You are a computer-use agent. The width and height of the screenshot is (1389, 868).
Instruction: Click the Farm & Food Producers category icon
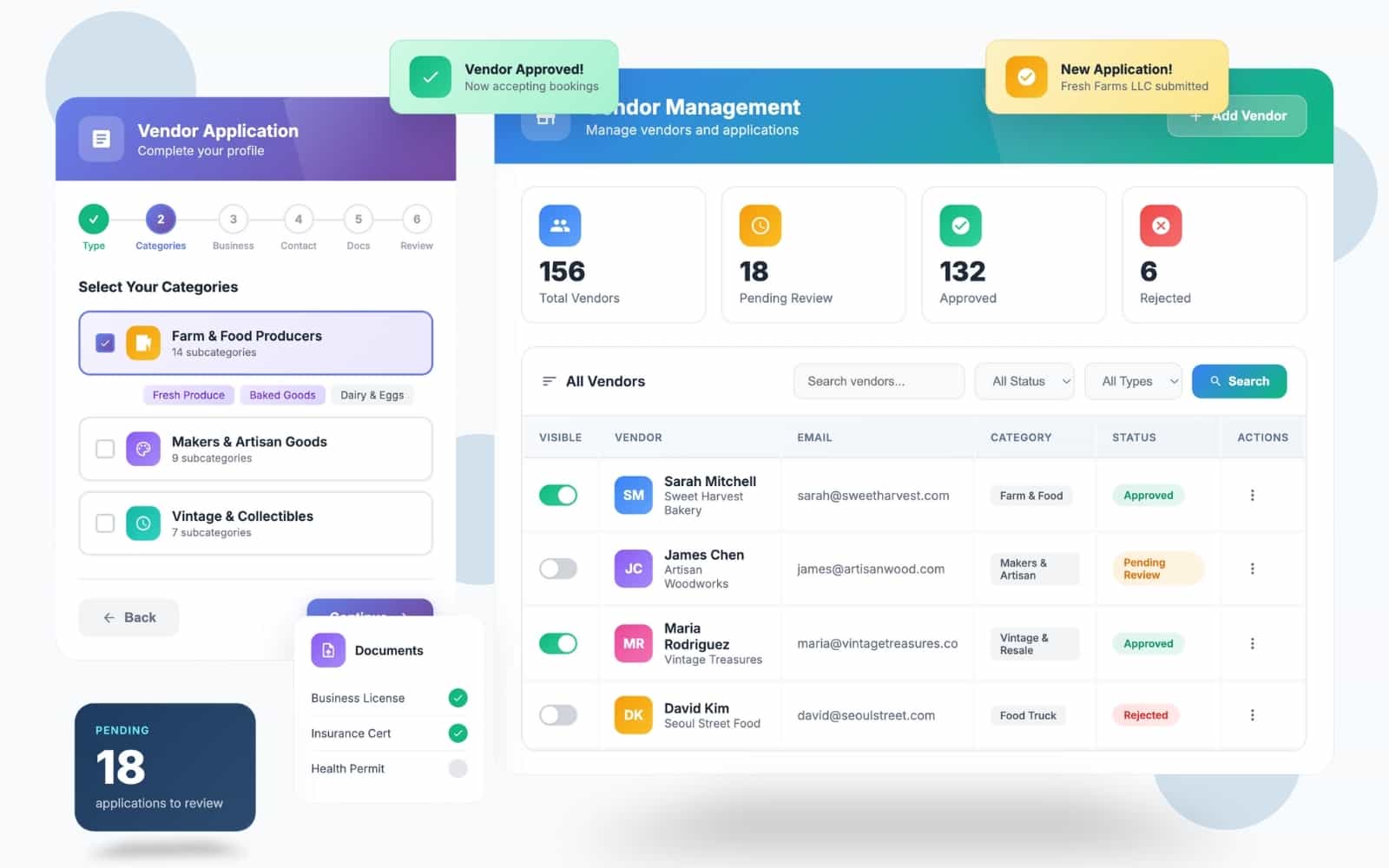[x=143, y=343]
